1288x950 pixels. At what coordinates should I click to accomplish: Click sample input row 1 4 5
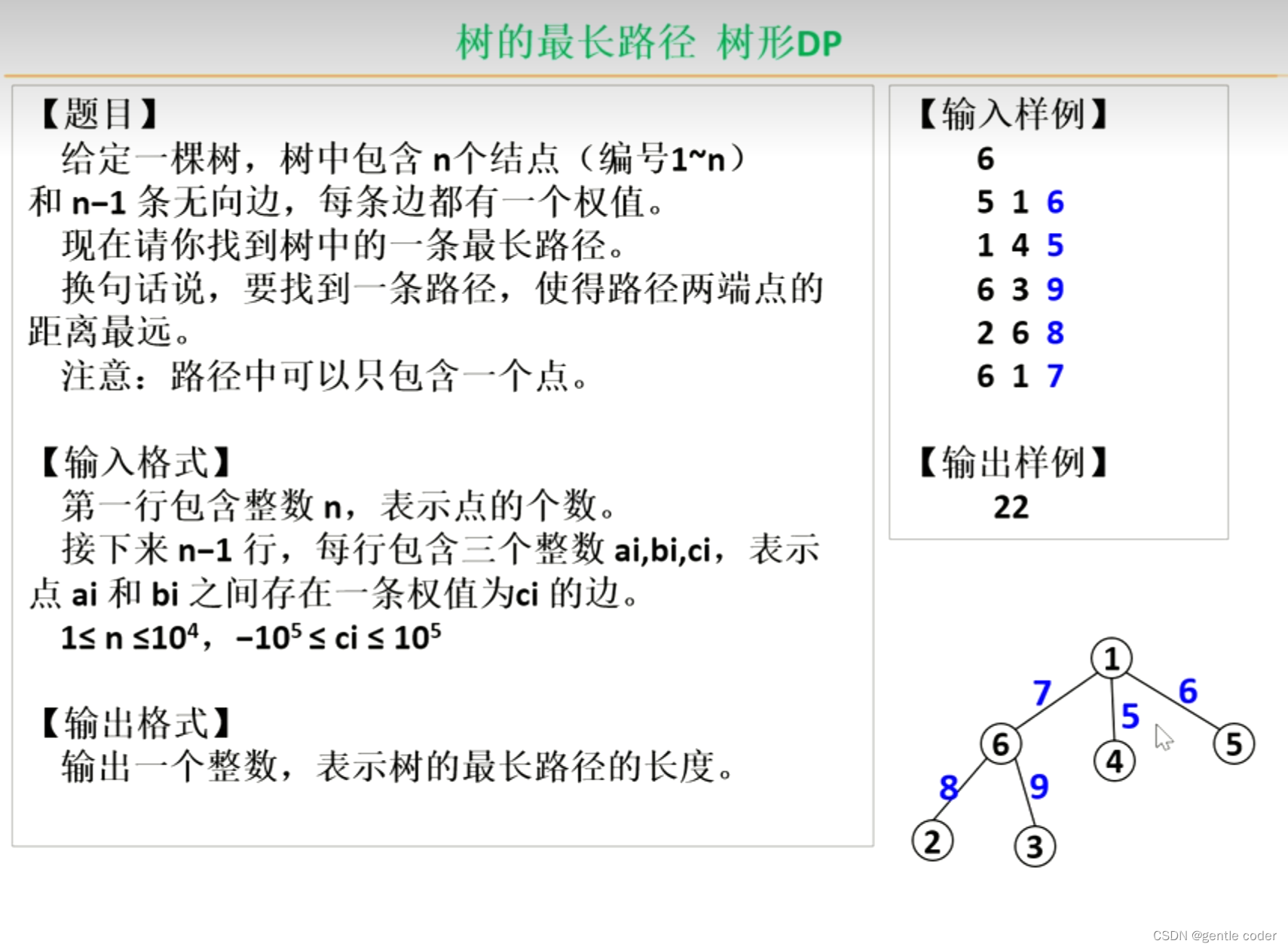click(x=1020, y=245)
